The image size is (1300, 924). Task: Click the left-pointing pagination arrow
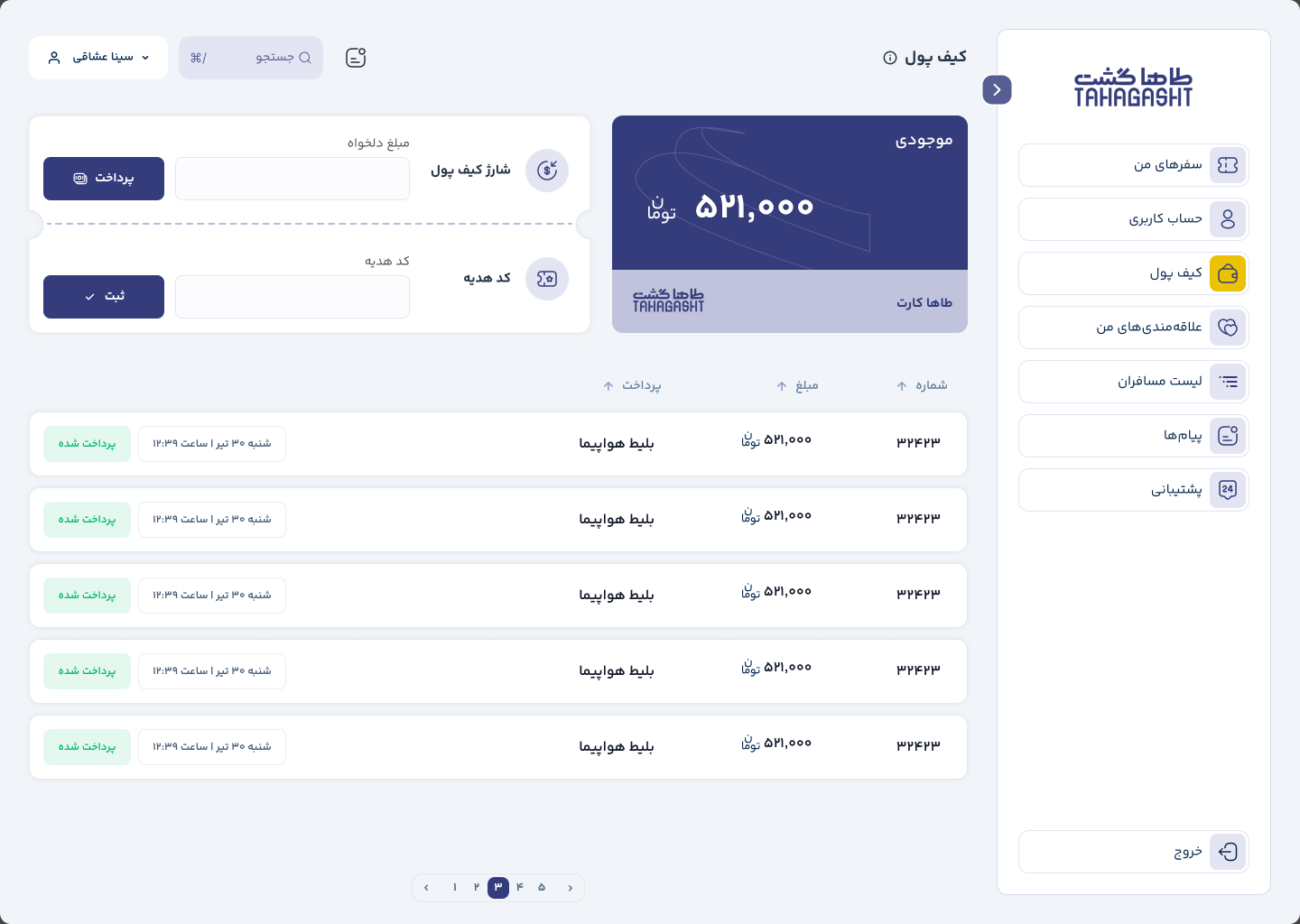point(426,888)
